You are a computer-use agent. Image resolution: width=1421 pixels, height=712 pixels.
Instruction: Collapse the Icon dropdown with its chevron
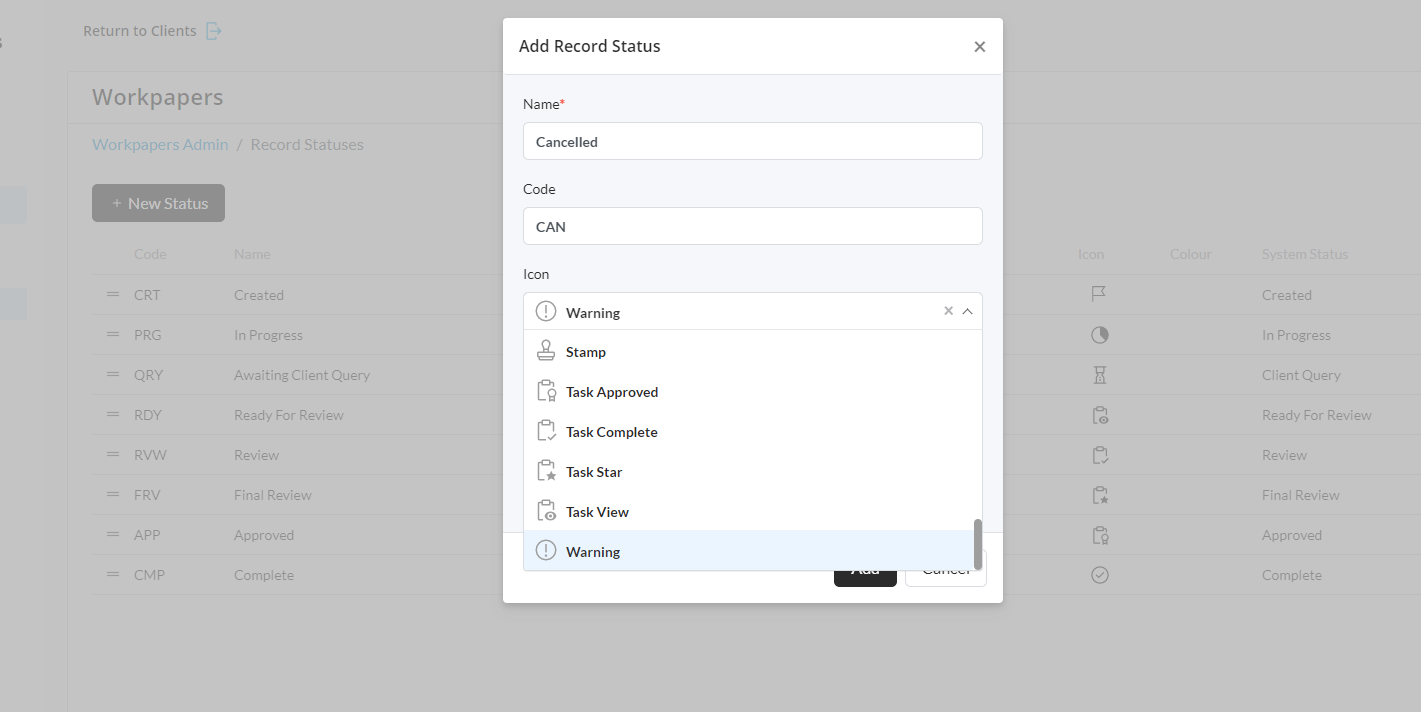pos(966,311)
